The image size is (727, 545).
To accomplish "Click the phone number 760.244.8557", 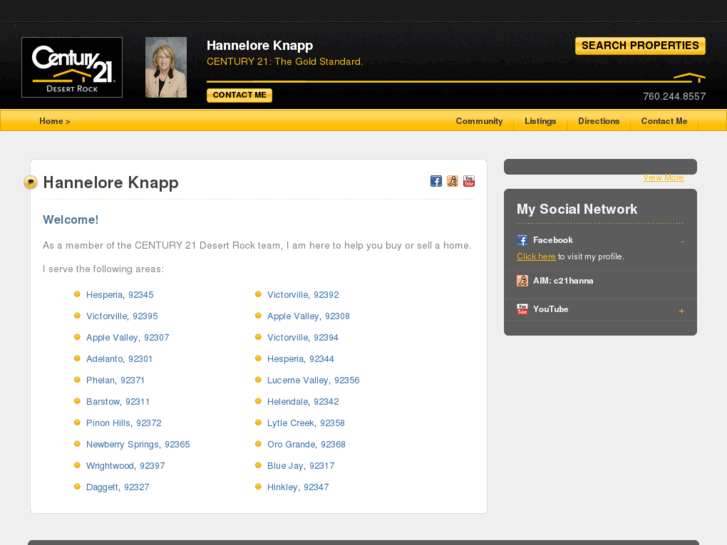I will pos(674,96).
